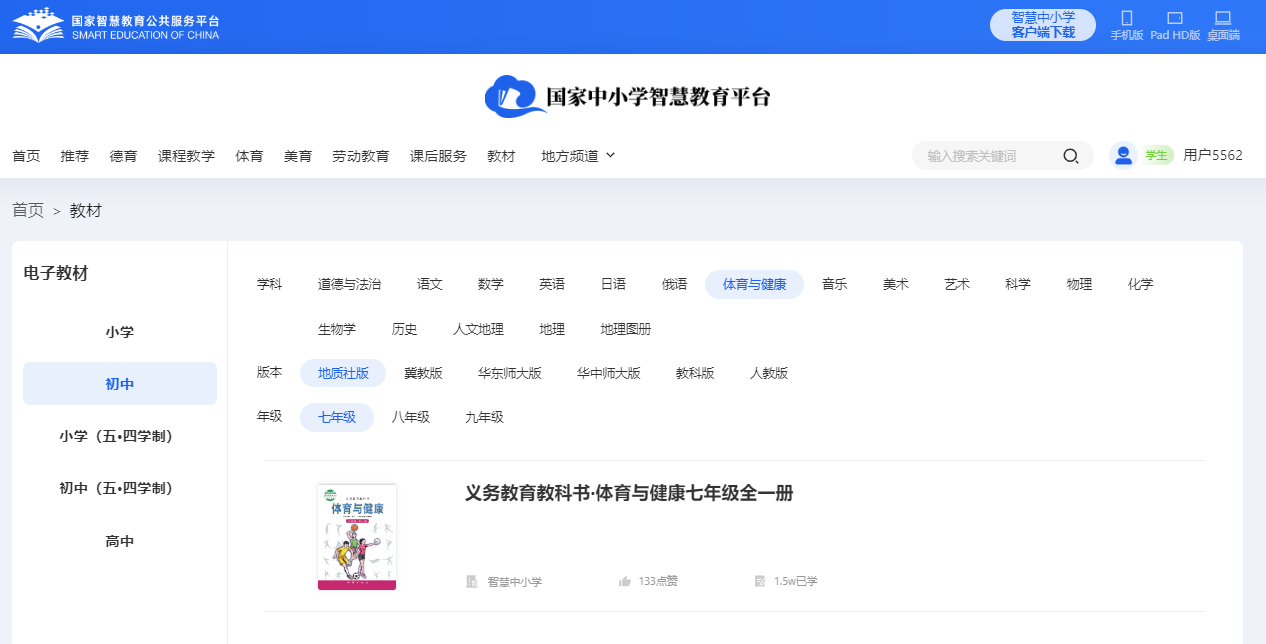Screen dimensions: 1266x644
Task: Select 小学（五•四学制） in the sidebar
Action: click(x=120, y=436)
